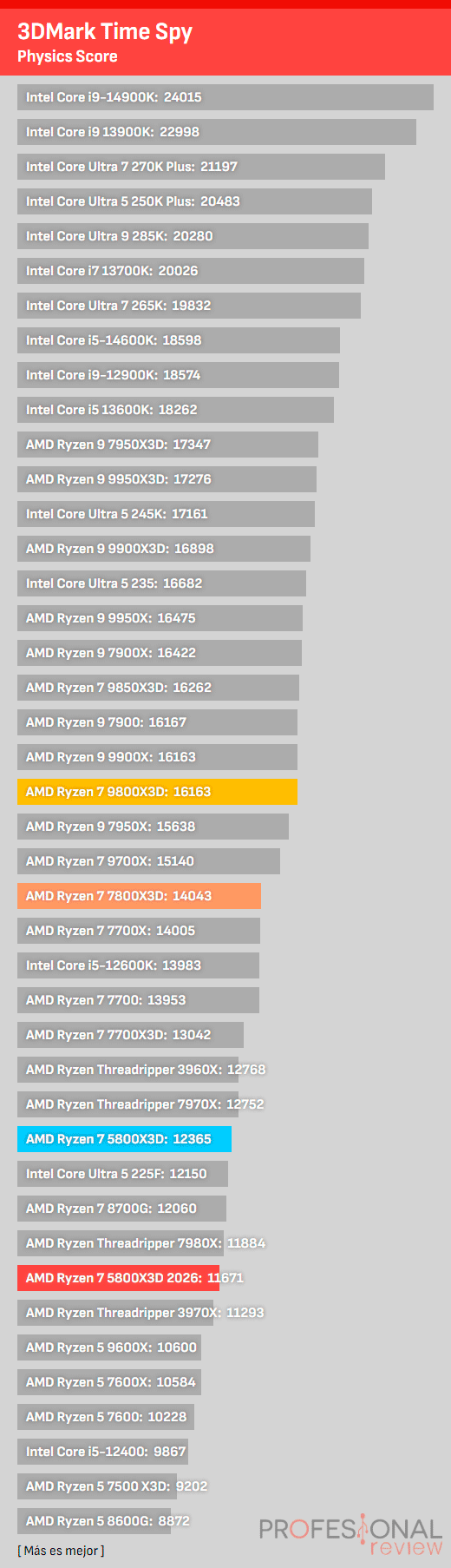Viewport: 451px width, 1568px height.
Task: Click the Intel Core i5-12400 bar
Action: coord(102,1452)
